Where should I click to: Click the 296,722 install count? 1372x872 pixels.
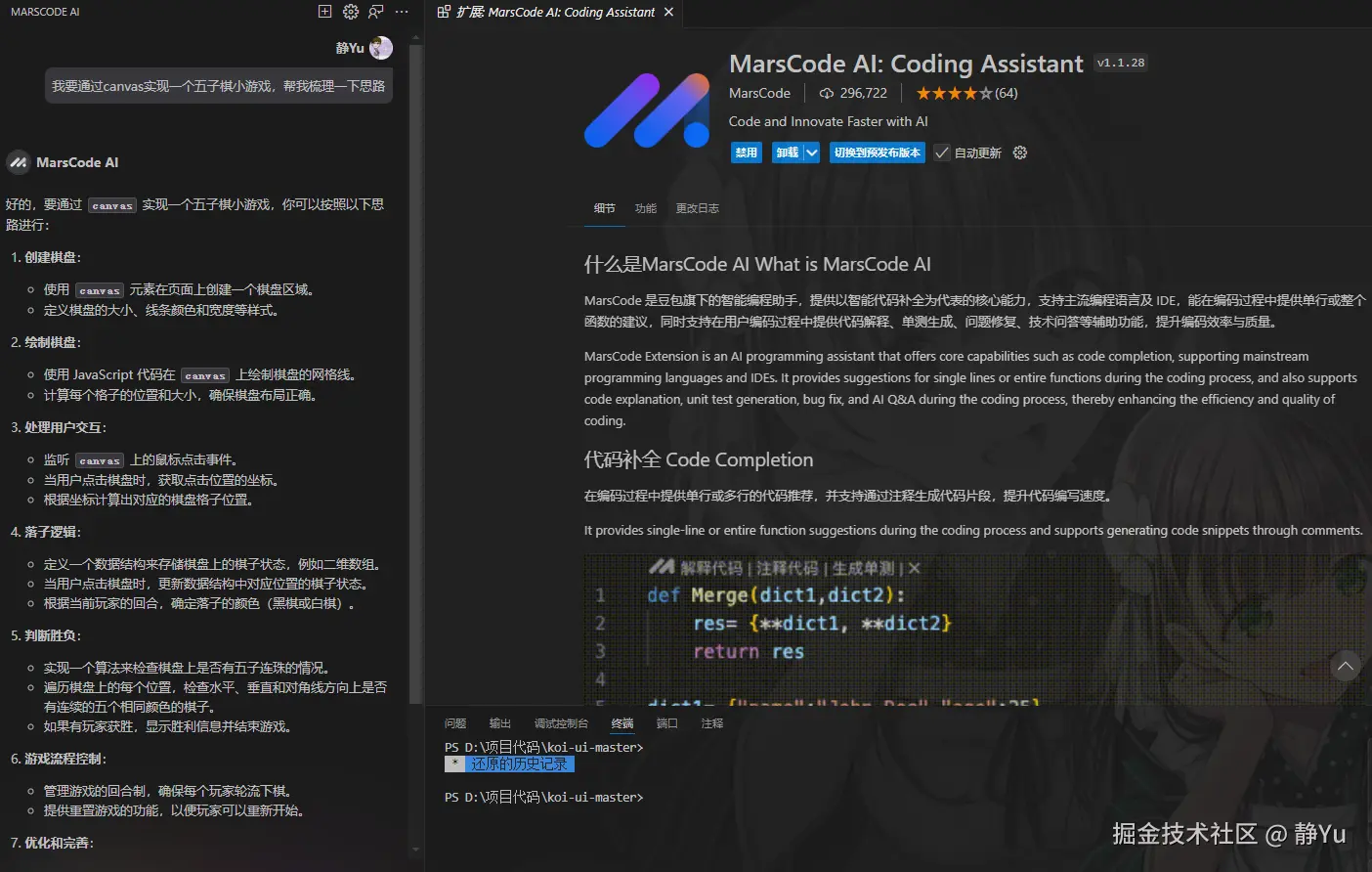point(864,94)
